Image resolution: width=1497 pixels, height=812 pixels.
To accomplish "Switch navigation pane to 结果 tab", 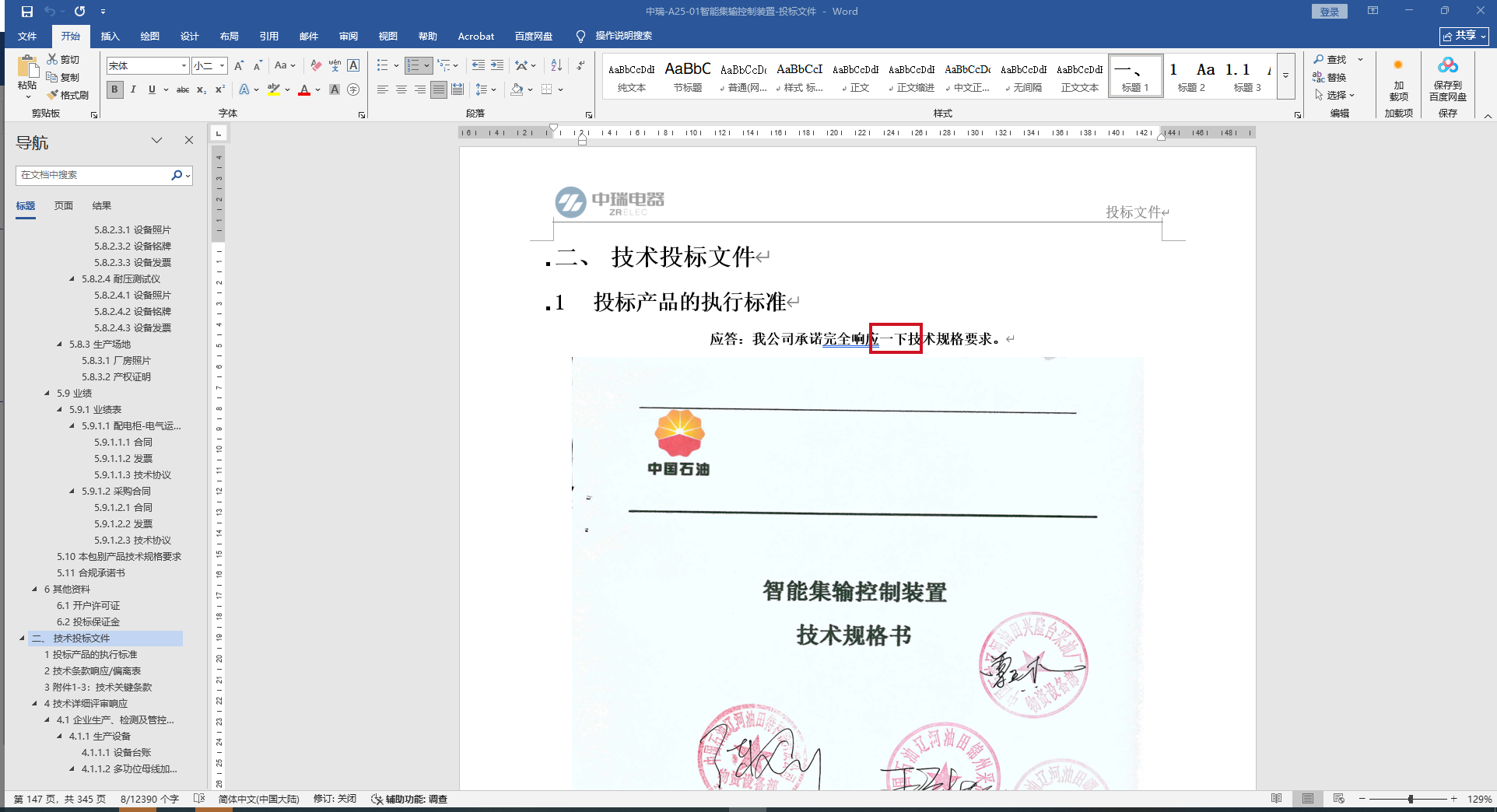I will (x=102, y=206).
